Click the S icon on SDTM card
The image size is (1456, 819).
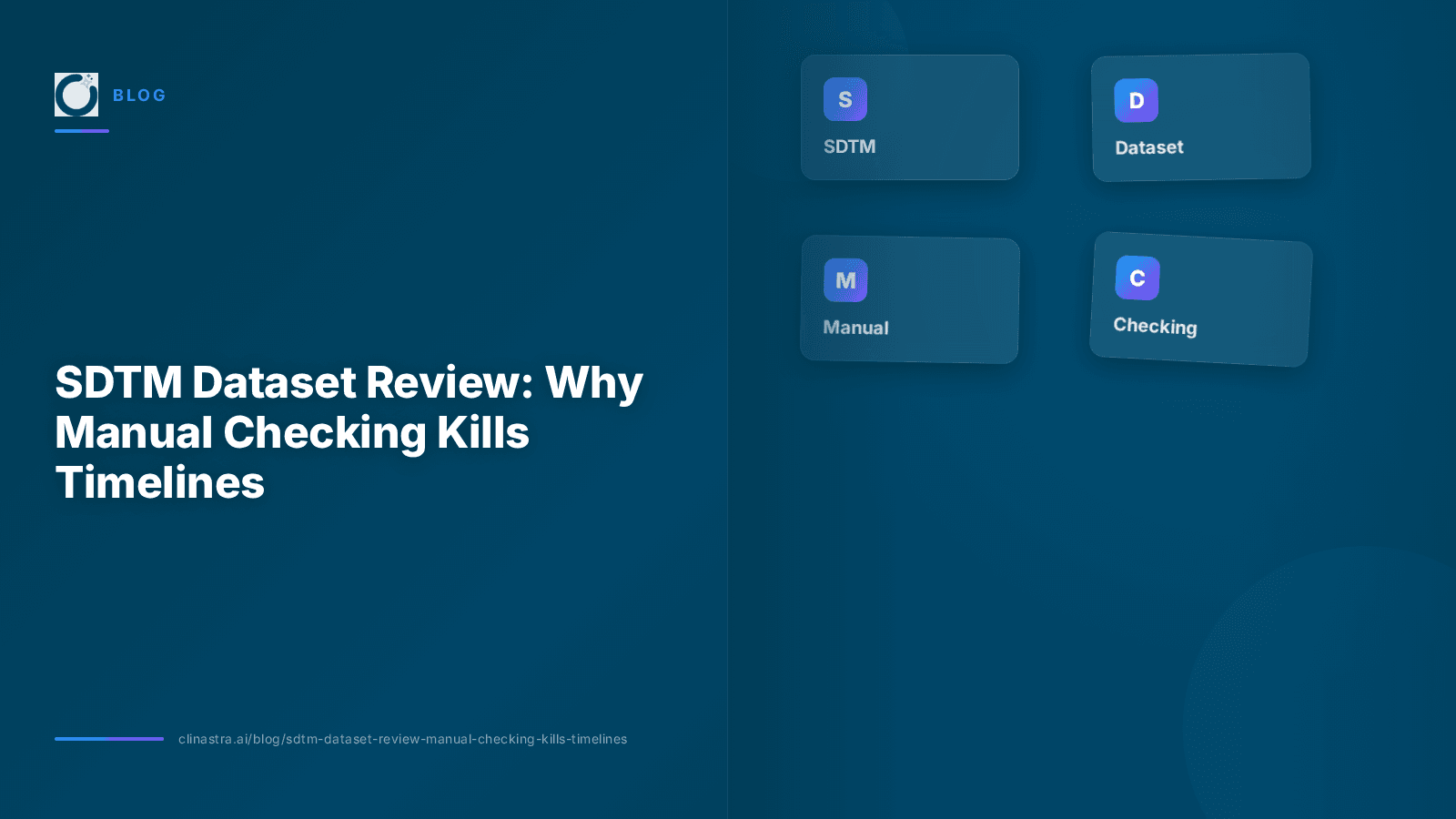coord(845,99)
